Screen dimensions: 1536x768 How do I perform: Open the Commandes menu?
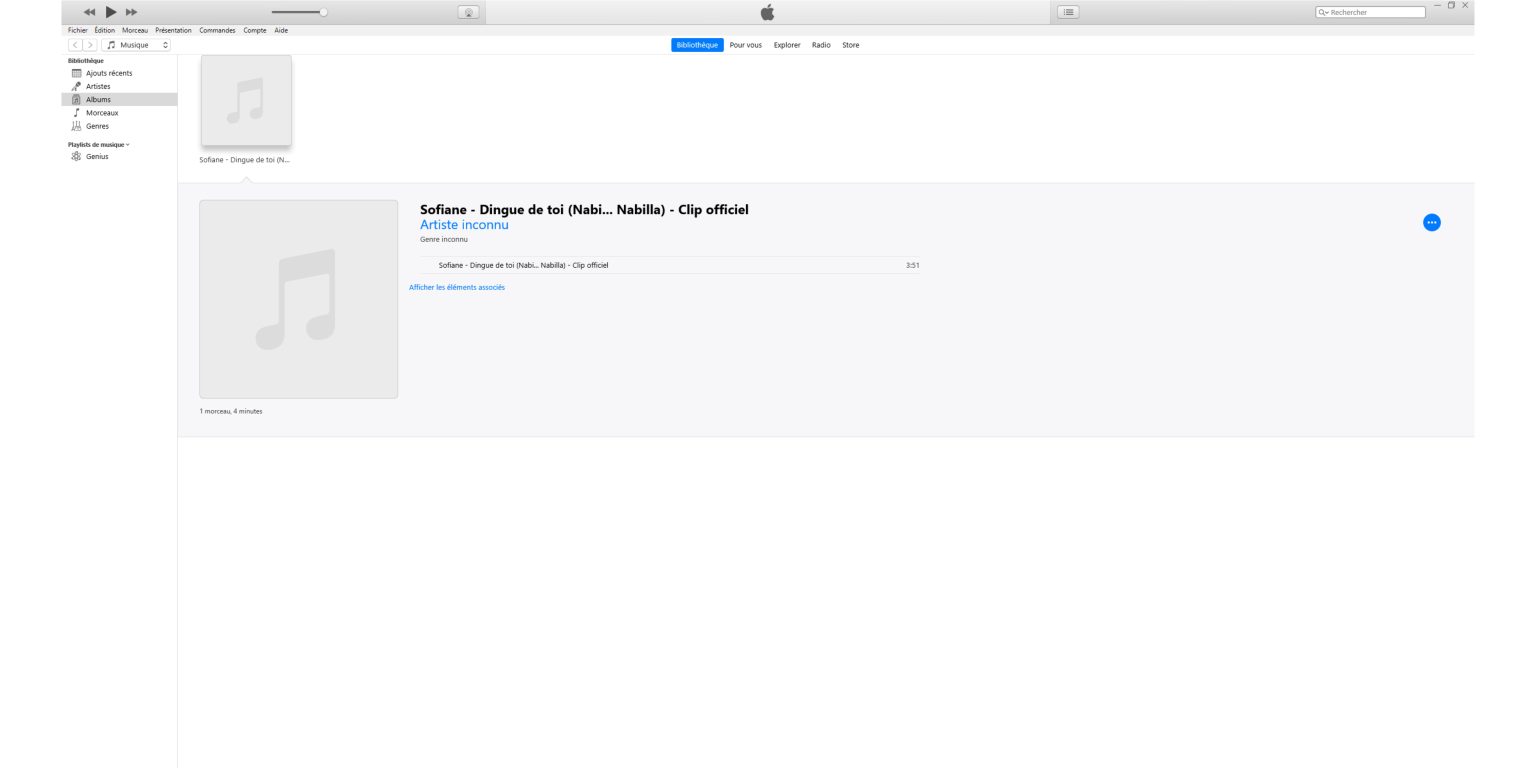217,30
